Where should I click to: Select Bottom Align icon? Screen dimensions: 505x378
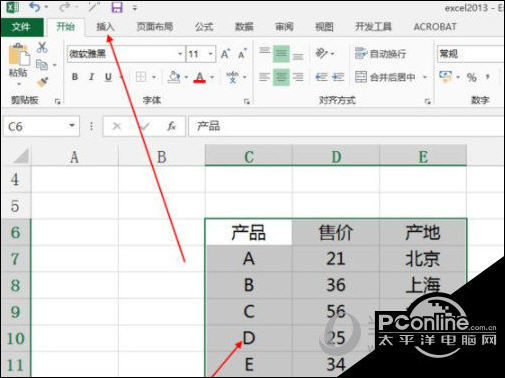point(298,56)
